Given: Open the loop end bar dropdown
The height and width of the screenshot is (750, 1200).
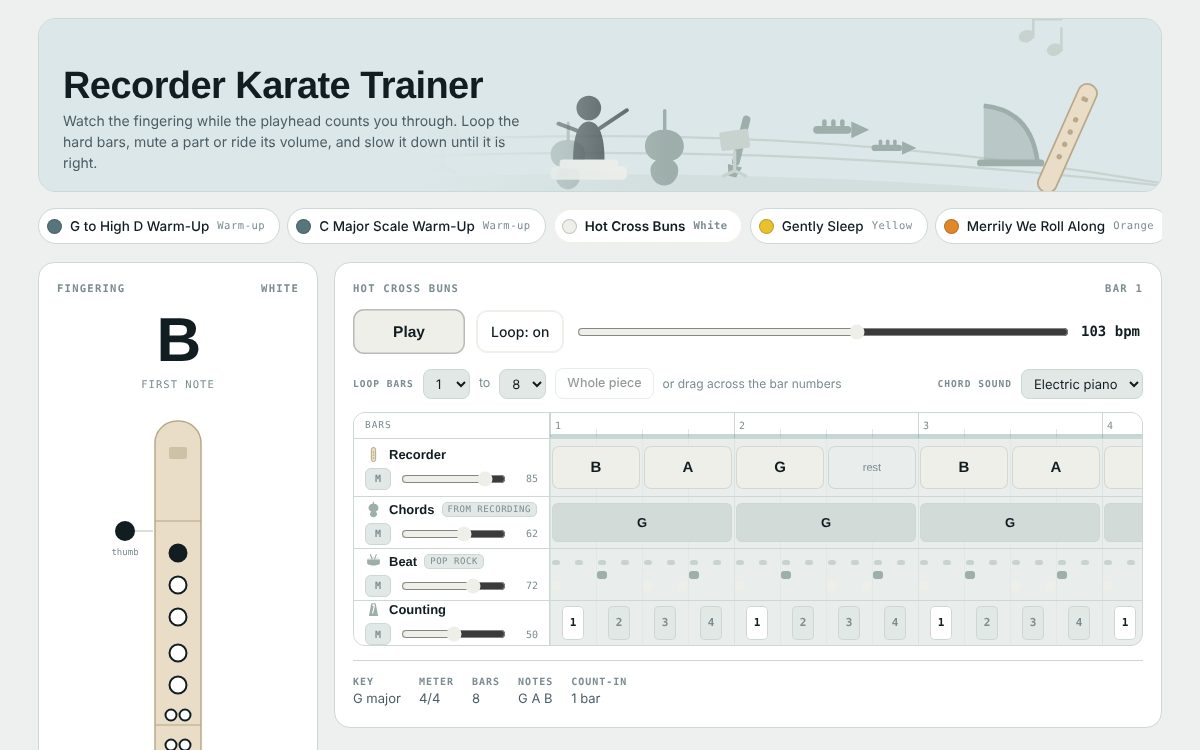Looking at the screenshot, I should coord(522,384).
